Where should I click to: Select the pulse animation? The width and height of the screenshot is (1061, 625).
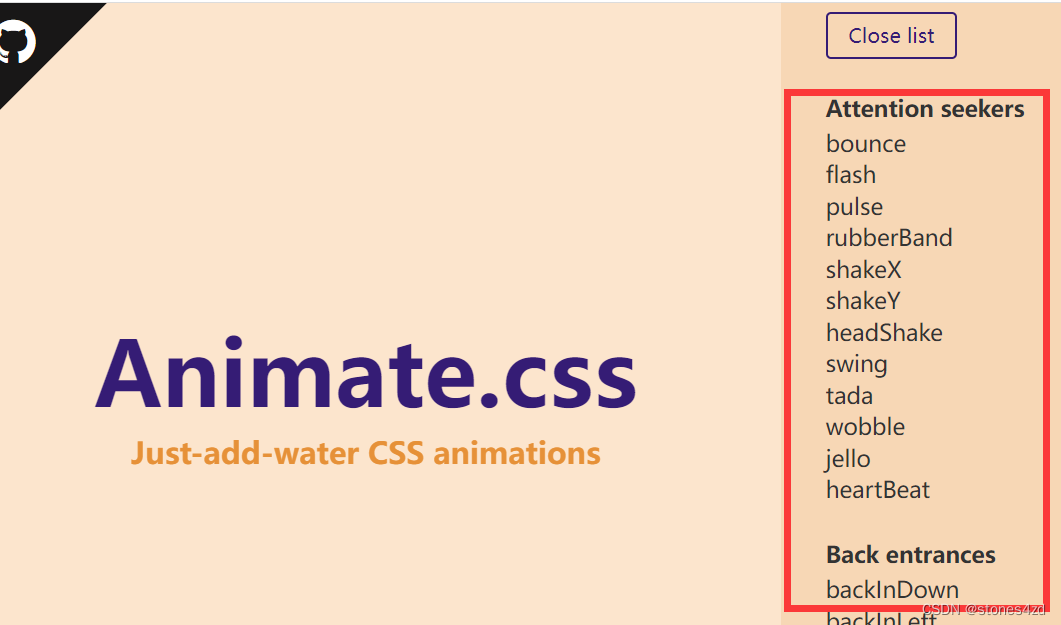pyautogui.click(x=854, y=207)
